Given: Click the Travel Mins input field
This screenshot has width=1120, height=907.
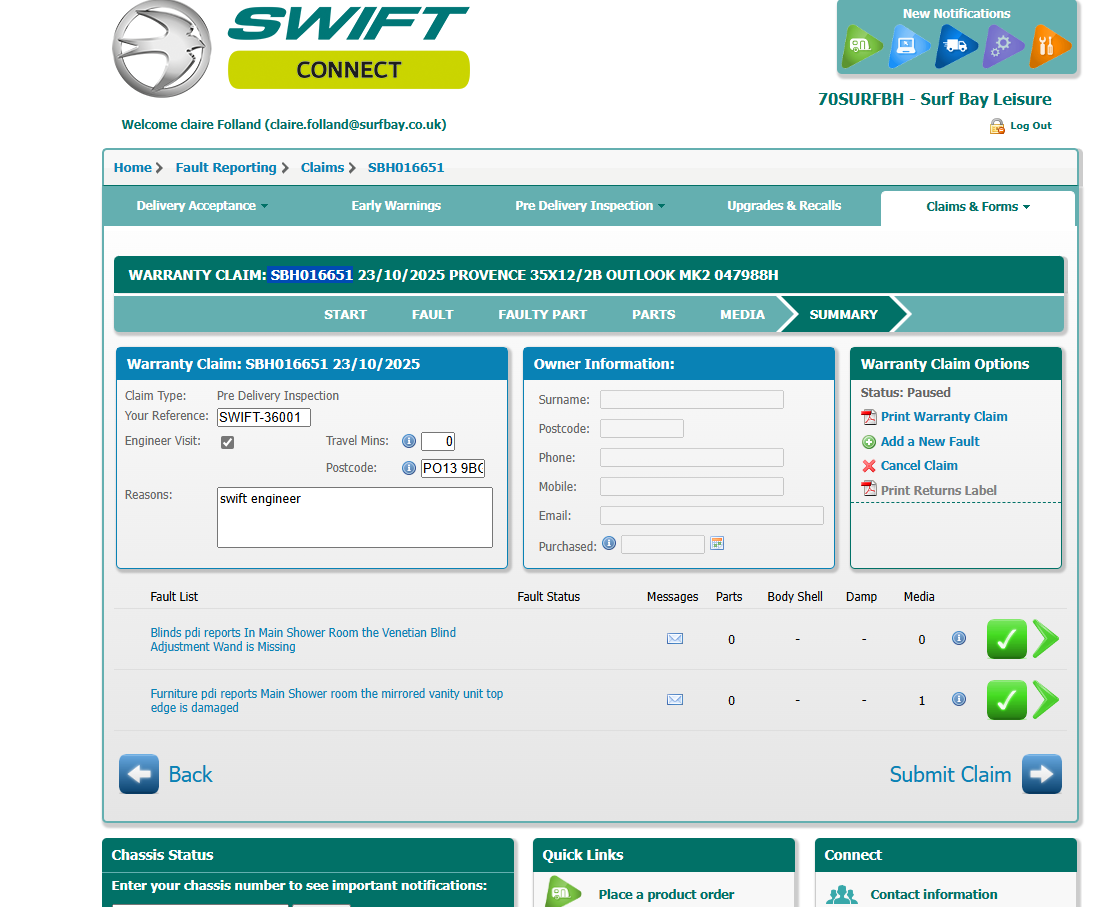Looking at the screenshot, I should (x=438, y=441).
